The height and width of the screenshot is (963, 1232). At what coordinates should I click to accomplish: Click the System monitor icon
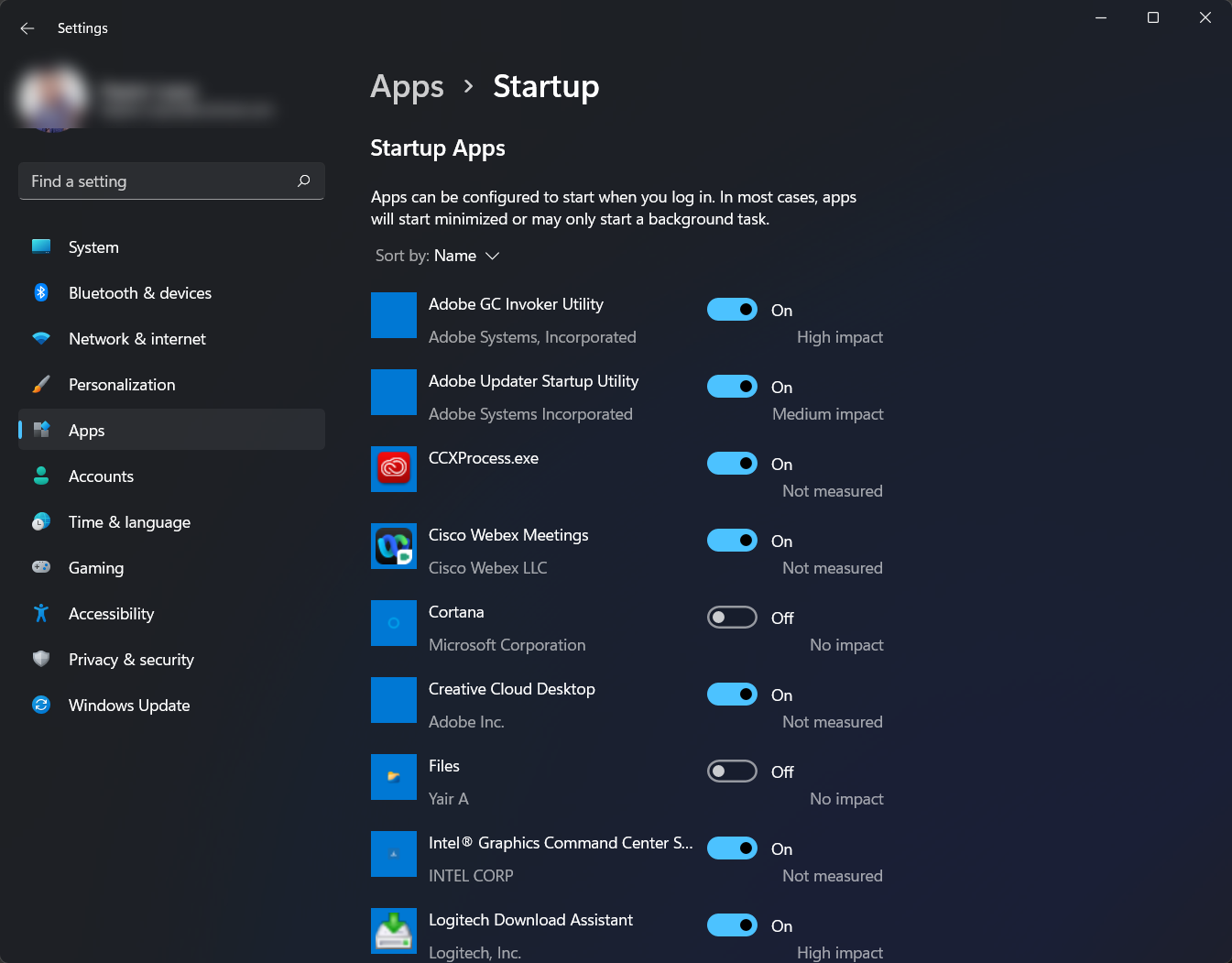[x=41, y=246]
